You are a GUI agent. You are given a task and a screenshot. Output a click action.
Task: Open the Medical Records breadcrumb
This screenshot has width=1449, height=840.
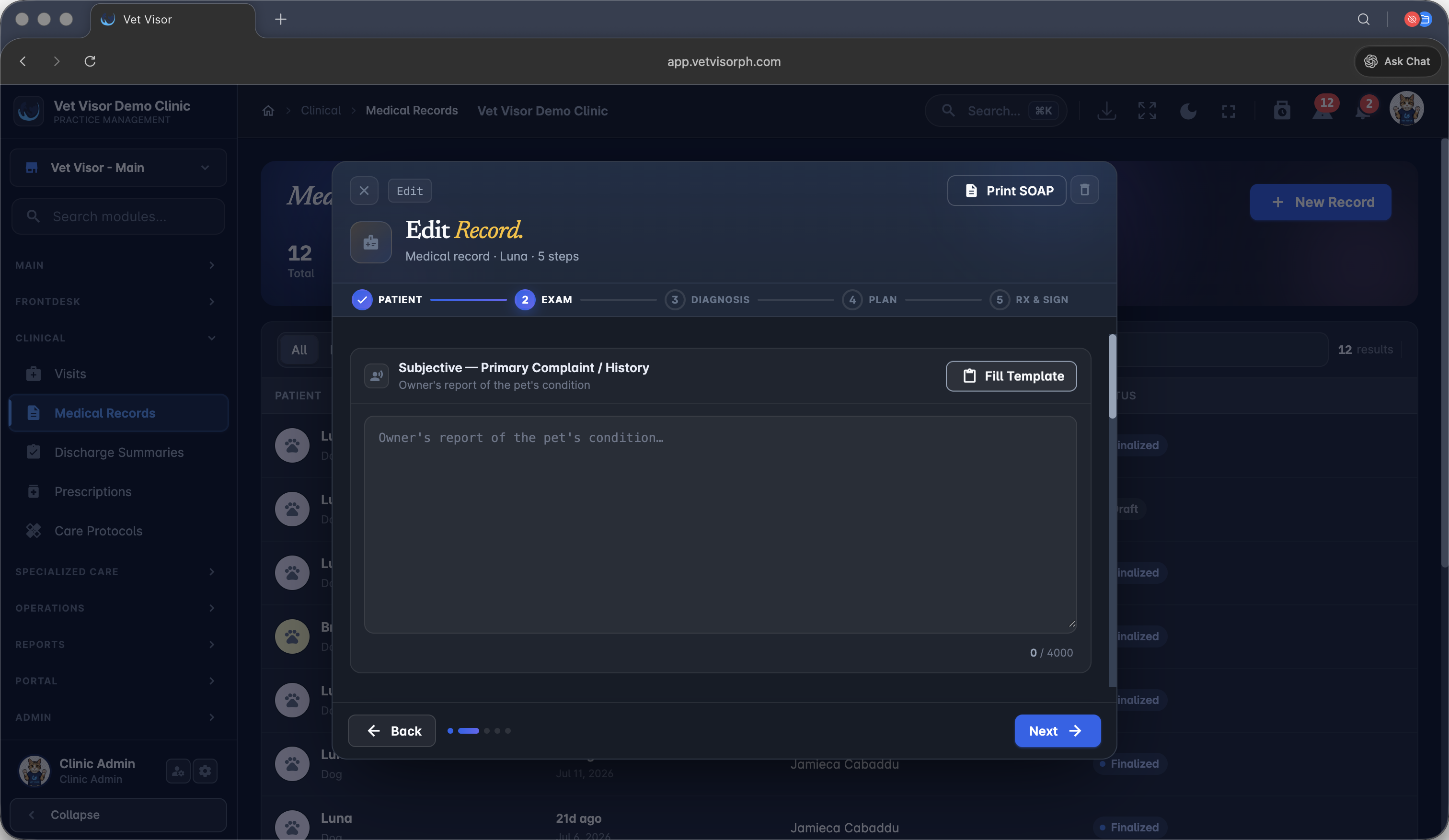[412, 110]
